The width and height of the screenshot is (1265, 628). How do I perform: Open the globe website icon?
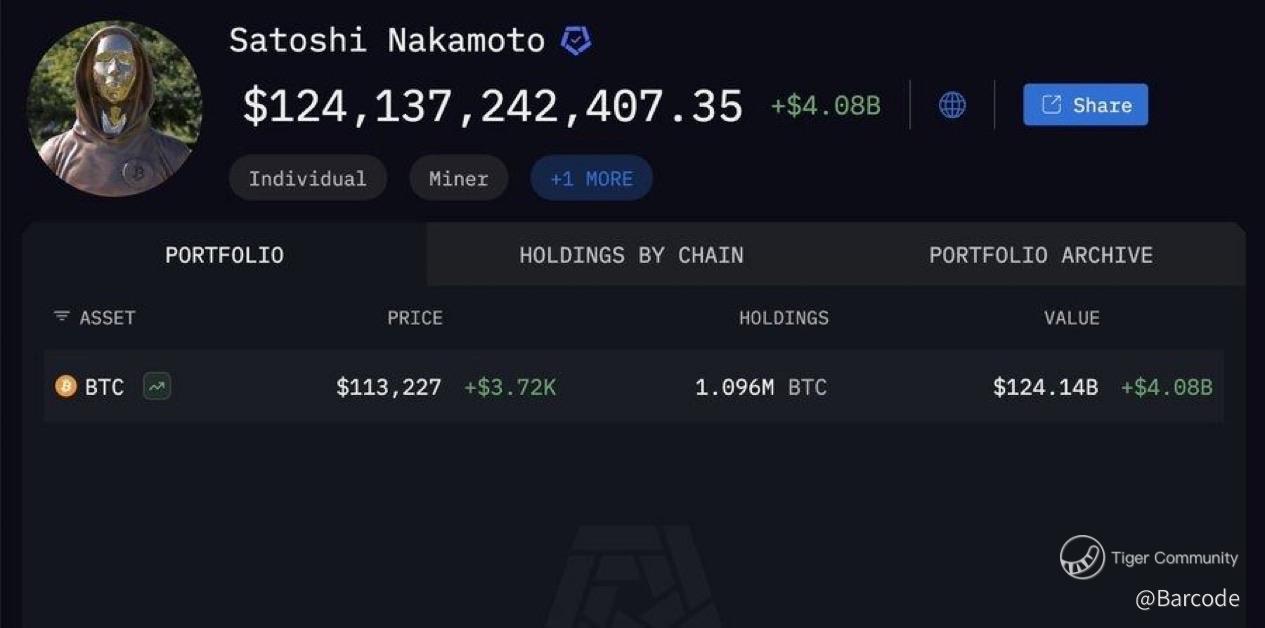pyautogui.click(x=952, y=105)
